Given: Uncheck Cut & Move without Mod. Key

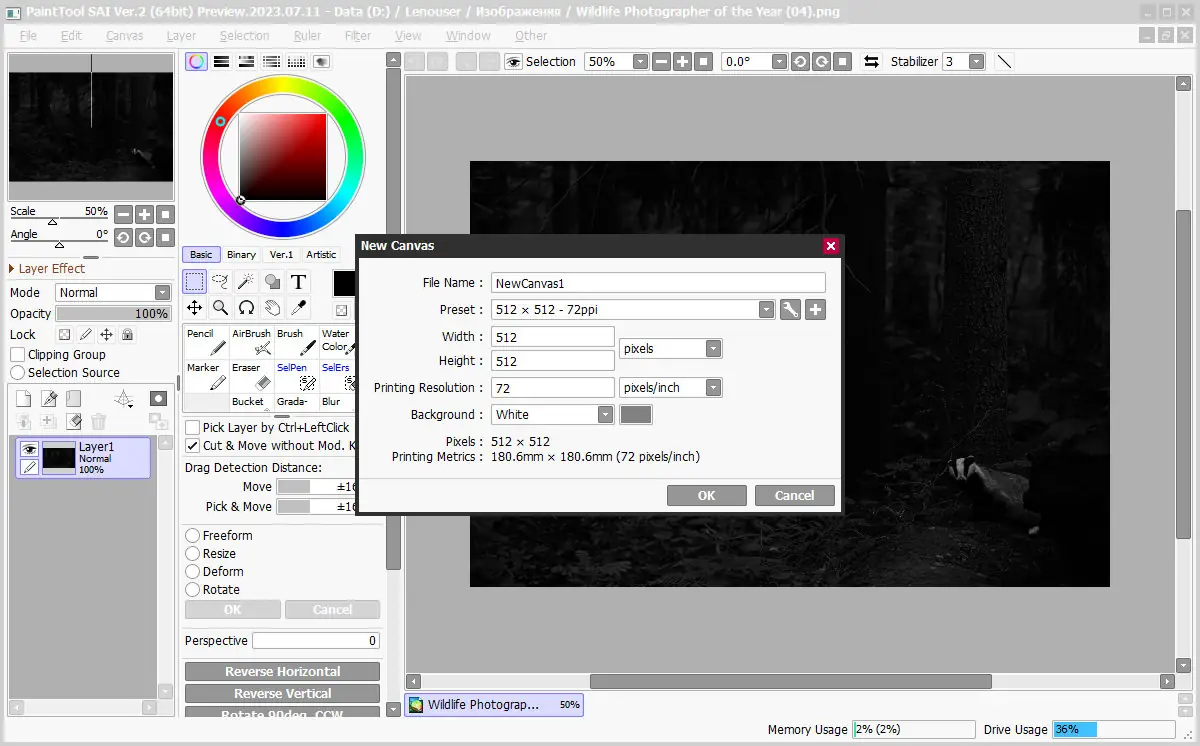Looking at the screenshot, I should coord(193,445).
